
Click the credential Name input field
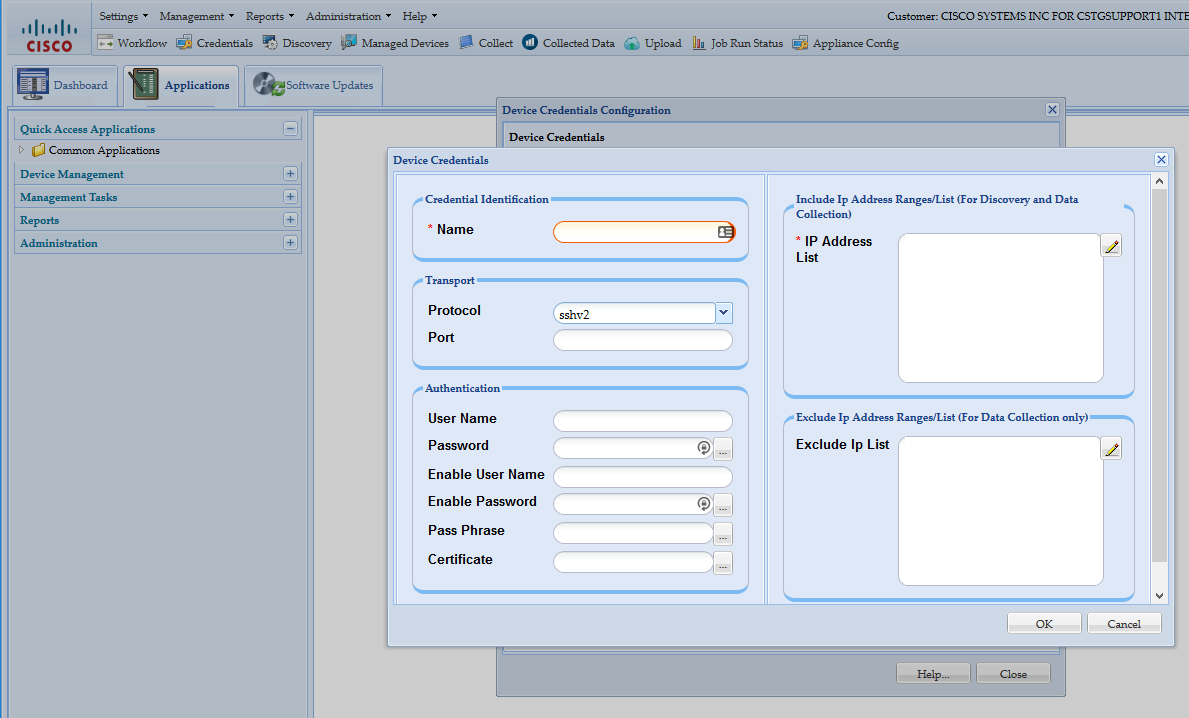click(634, 232)
